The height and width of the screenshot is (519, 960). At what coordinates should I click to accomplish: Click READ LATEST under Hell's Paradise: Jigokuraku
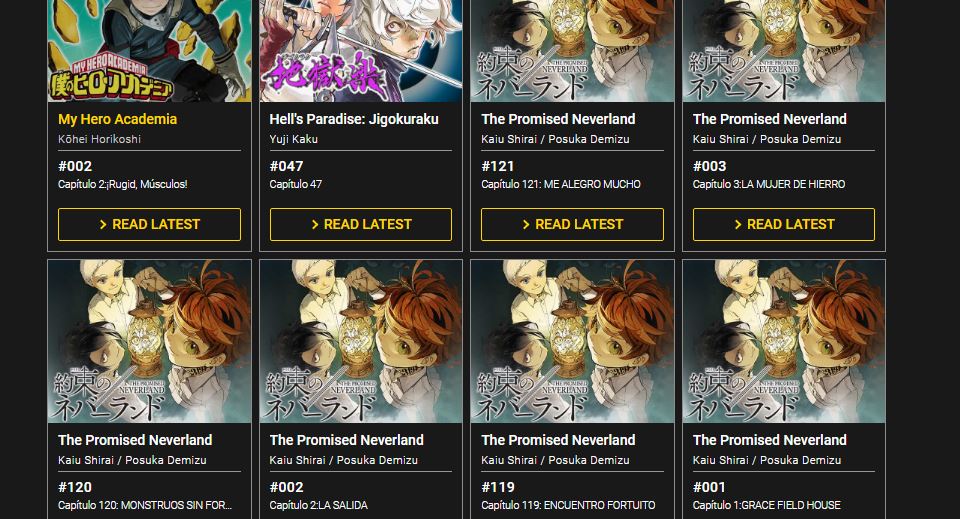click(361, 225)
